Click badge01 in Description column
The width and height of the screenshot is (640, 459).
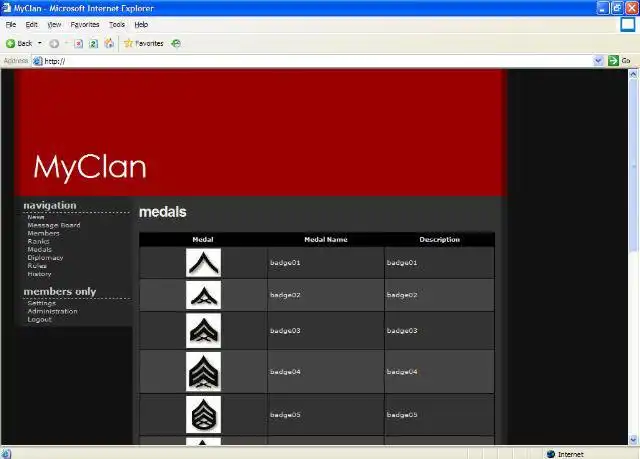(x=402, y=263)
